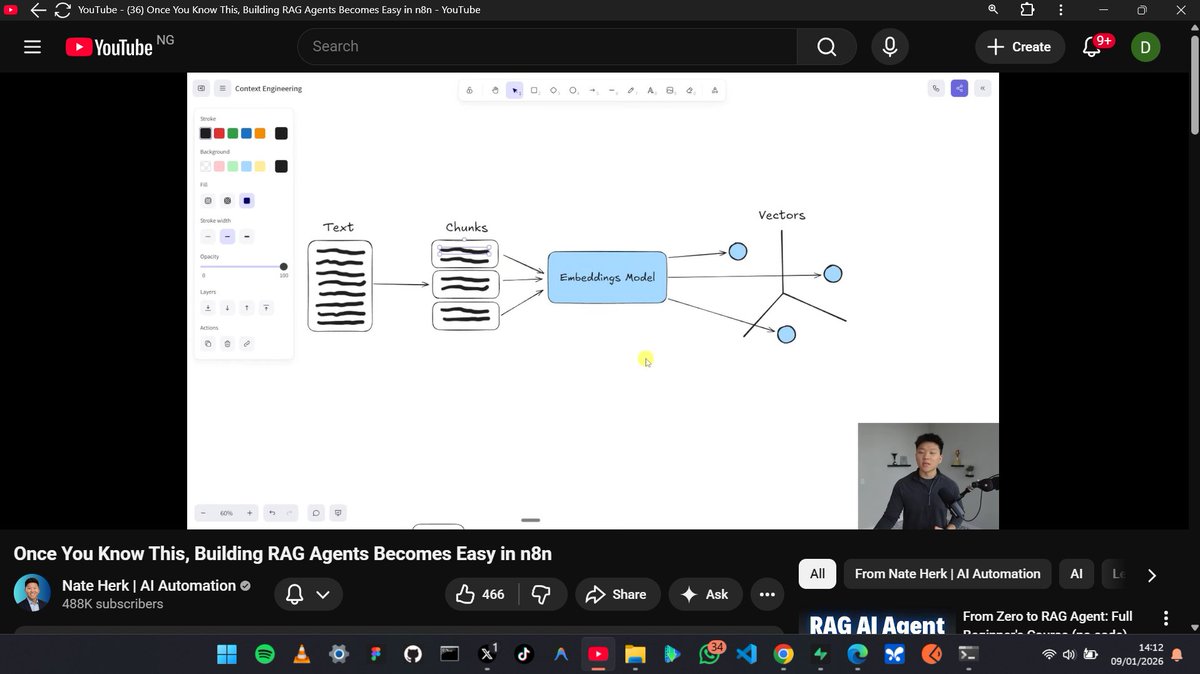This screenshot has height=674, width=1200.
Task: Select the Text tool
Action: point(650,90)
